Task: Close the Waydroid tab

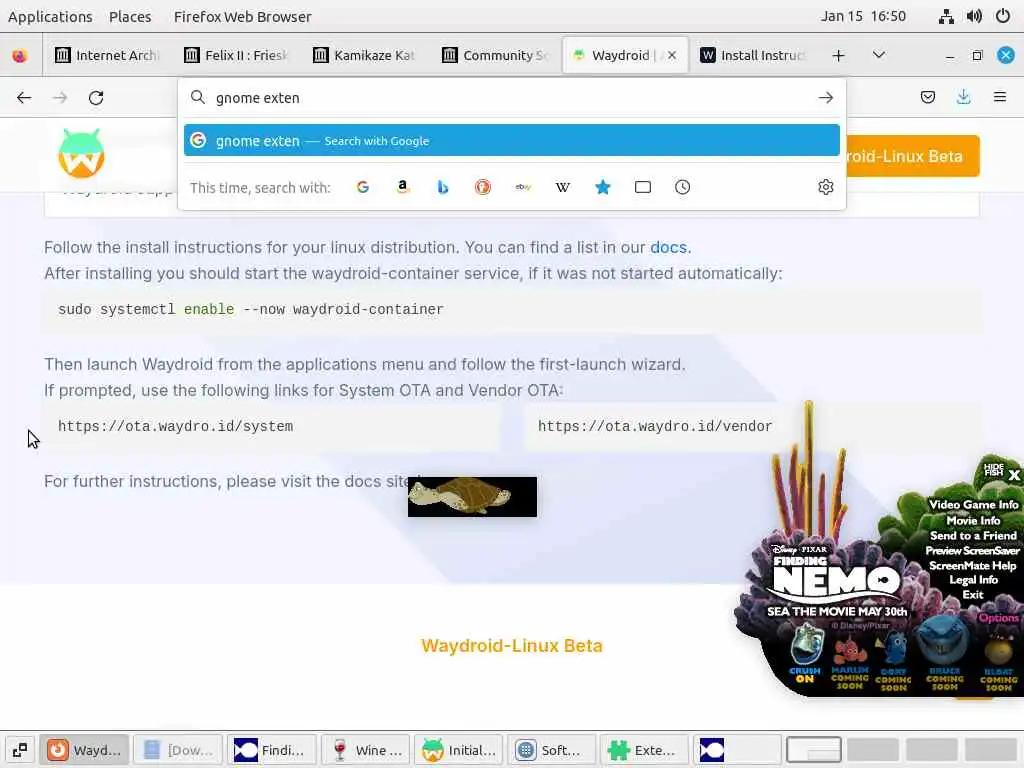Action: pyautogui.click(x=671, y=56)
